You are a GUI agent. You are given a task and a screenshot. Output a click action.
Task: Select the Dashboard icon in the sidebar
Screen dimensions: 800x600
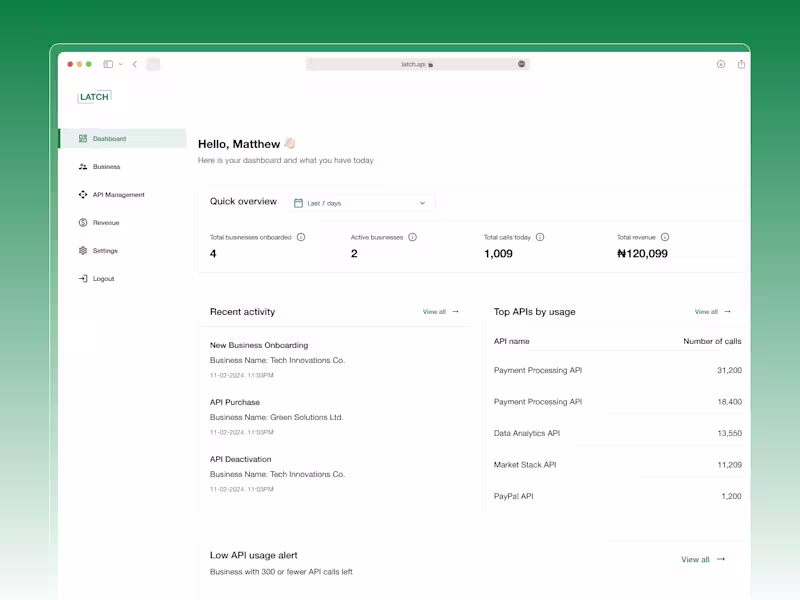point(83,139)
